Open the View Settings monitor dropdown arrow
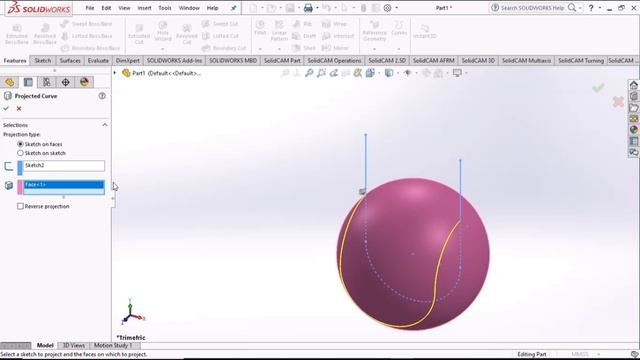Screen dimensions: 640x360 coord(466,73)
